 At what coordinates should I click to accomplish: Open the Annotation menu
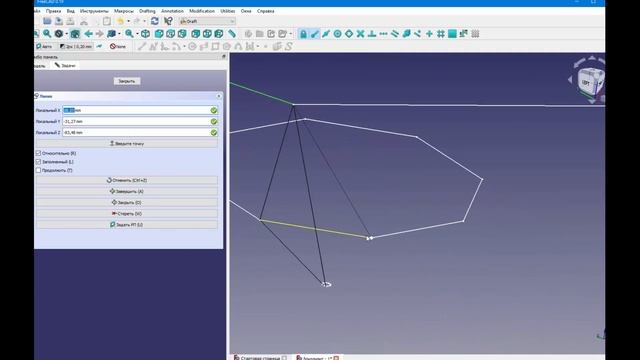pyautogui.click(x=172, y=11)
